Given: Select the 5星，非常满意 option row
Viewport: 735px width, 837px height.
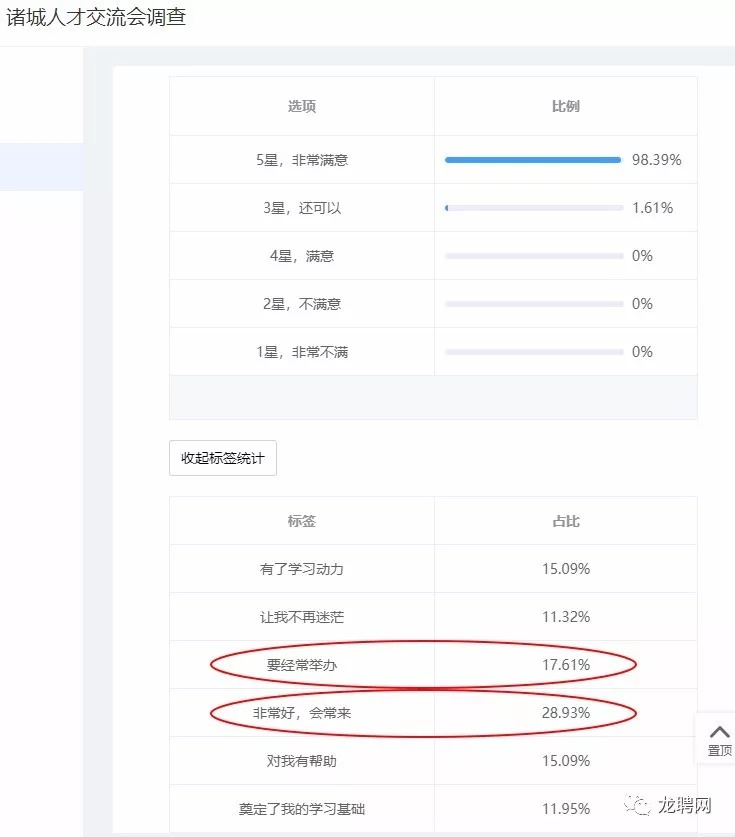Looking at the screenshot, I should (433, 160).
